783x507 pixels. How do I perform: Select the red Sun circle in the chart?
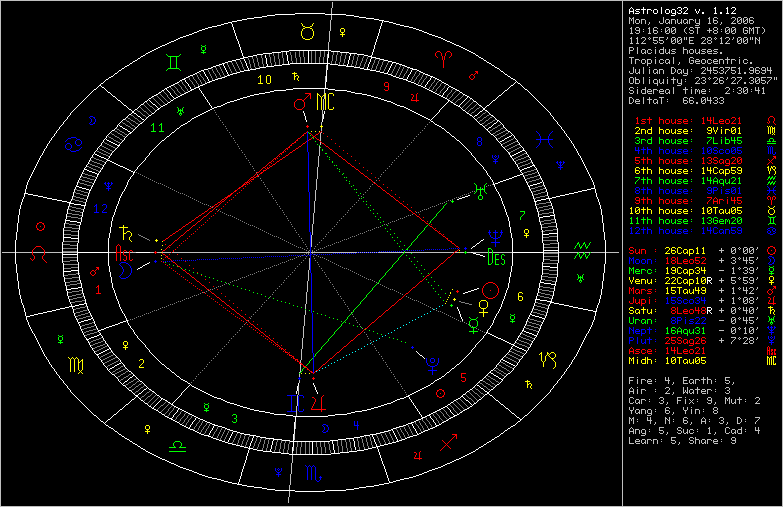(489, 290)
